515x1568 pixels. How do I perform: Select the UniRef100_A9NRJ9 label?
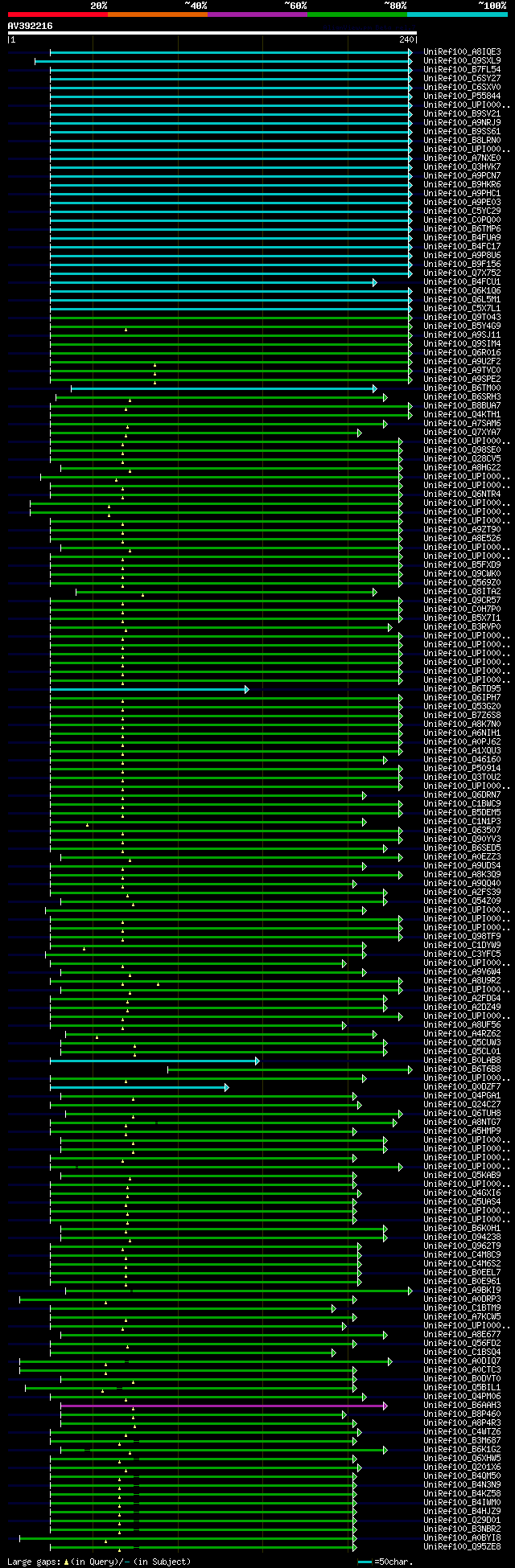(462, 122)
